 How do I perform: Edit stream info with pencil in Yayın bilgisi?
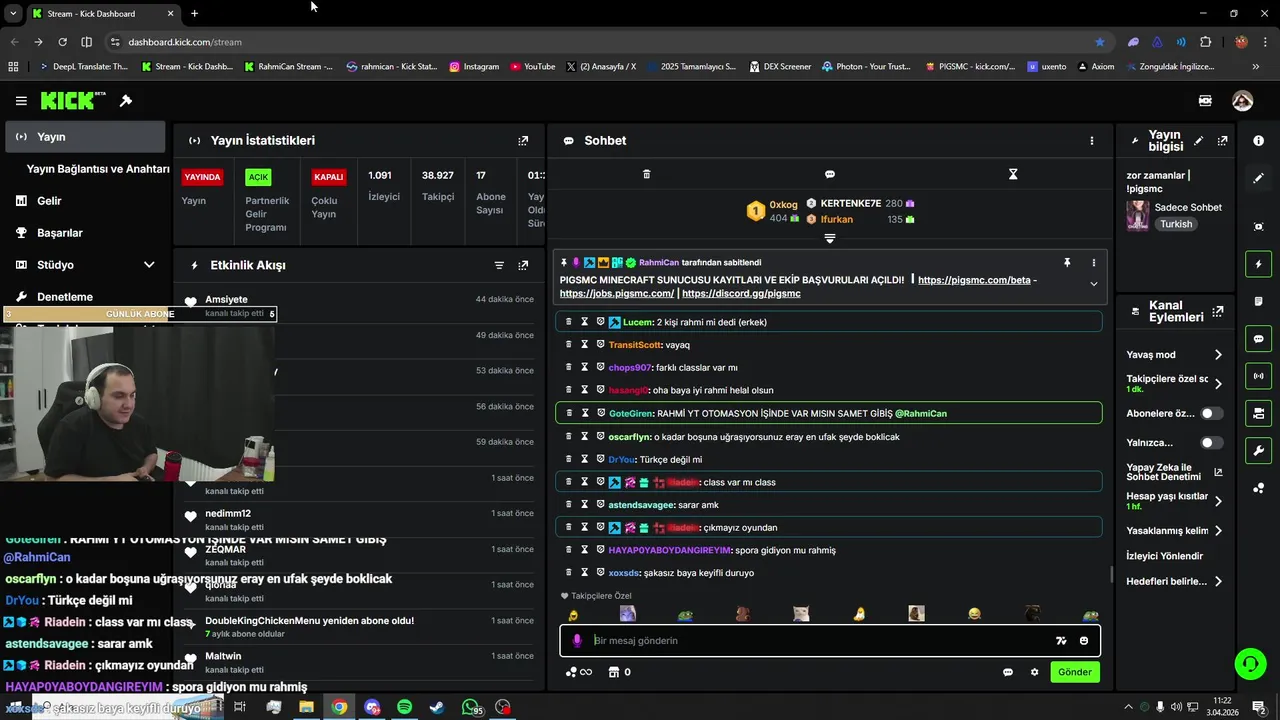click(x=1198, y=141)
